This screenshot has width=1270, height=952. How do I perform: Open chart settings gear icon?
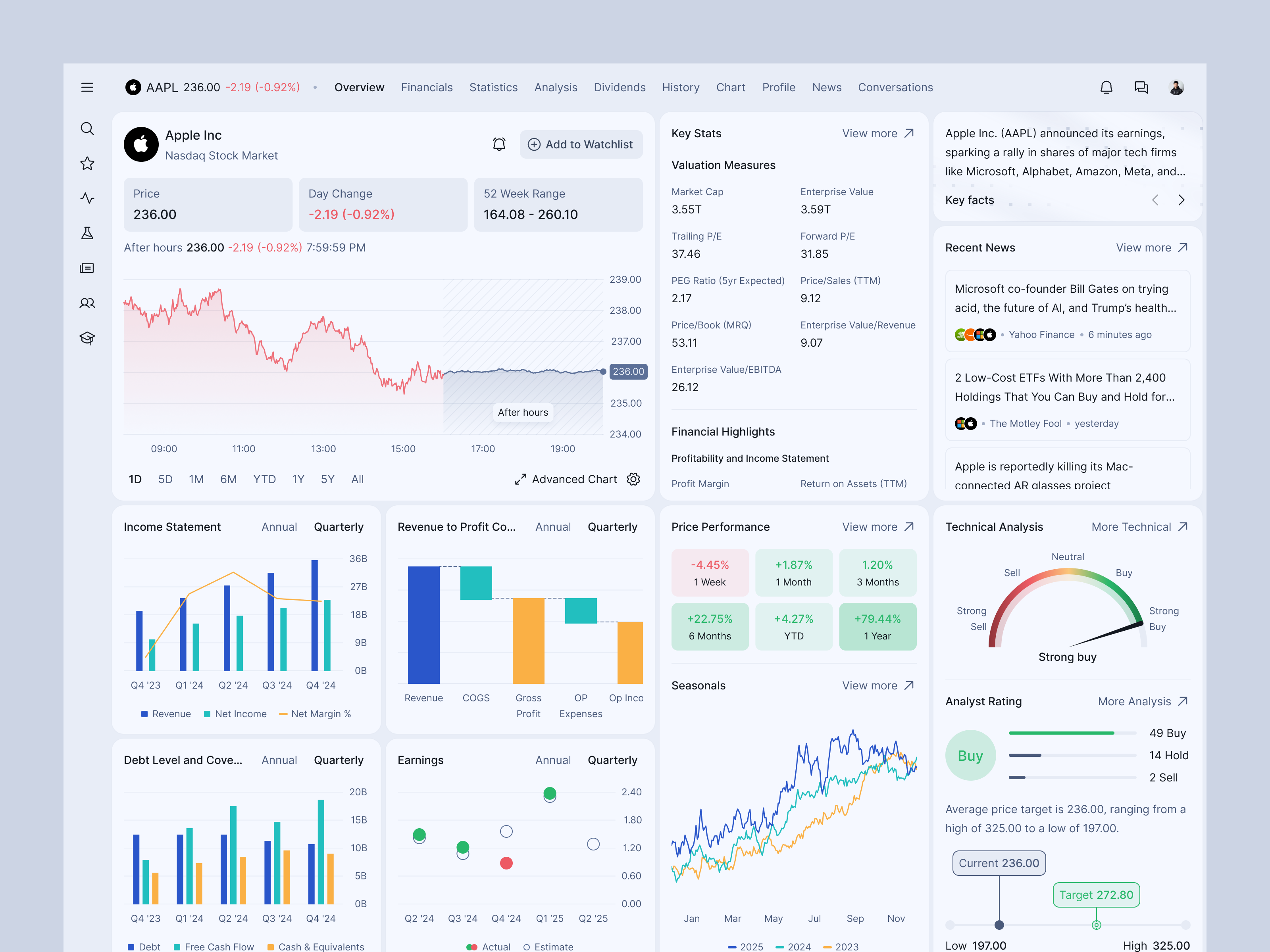pyautogui.click(x=633, y=479)
